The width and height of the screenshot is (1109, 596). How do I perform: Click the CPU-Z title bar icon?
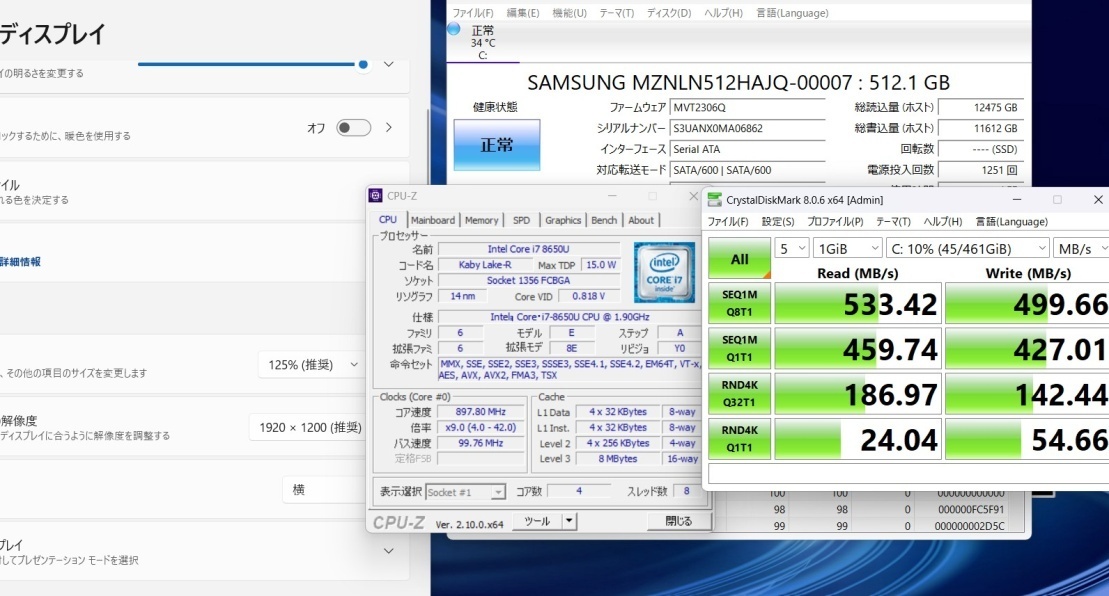tap(376, 196)
